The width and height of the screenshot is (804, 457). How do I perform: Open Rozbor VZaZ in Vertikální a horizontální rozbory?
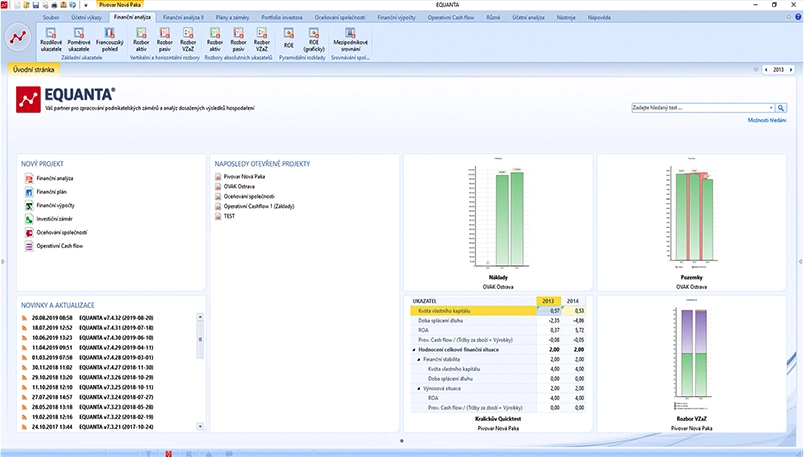tap(188, 40)
